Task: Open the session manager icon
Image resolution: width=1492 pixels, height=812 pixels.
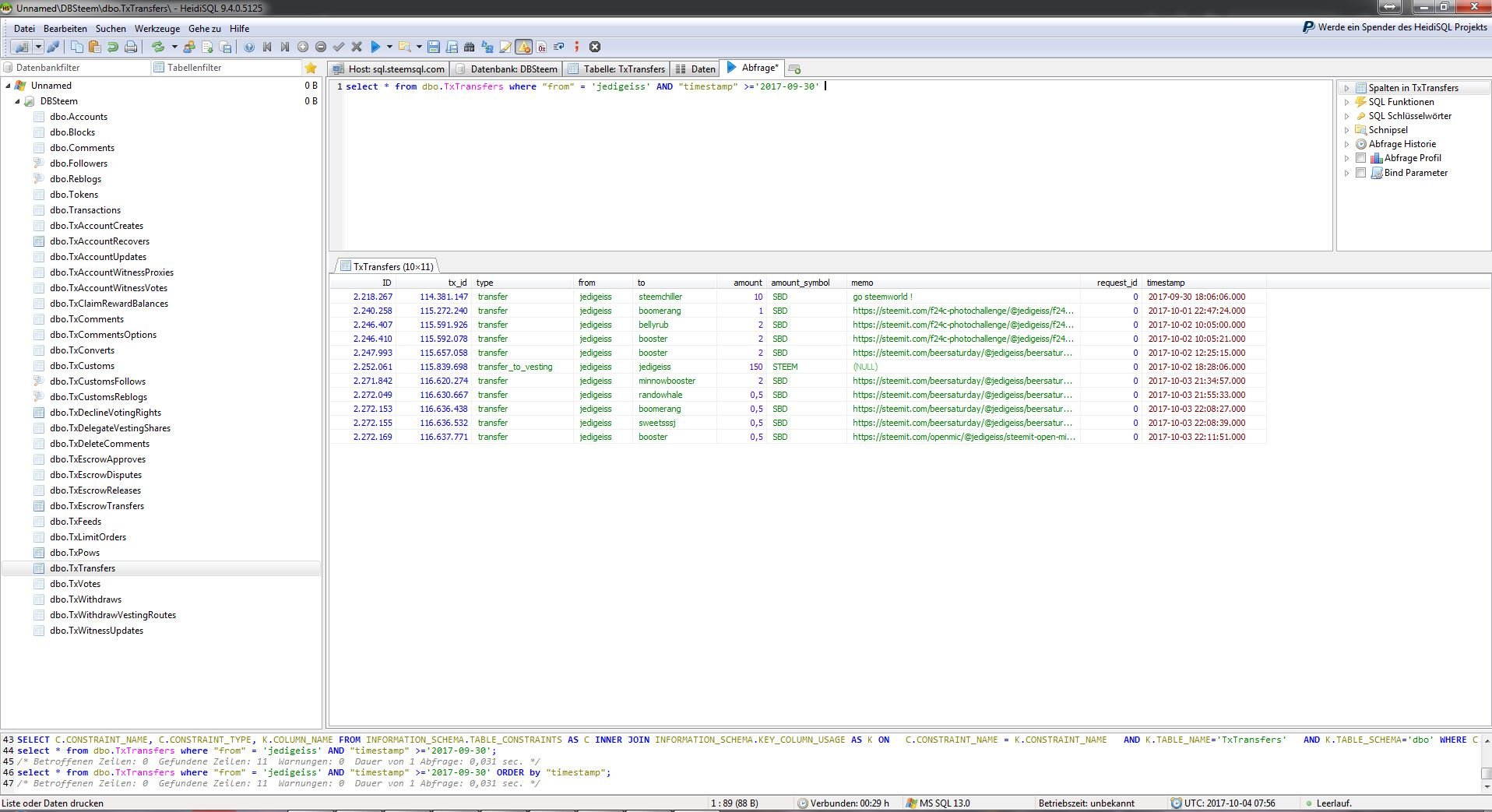Action: point(21,47)
